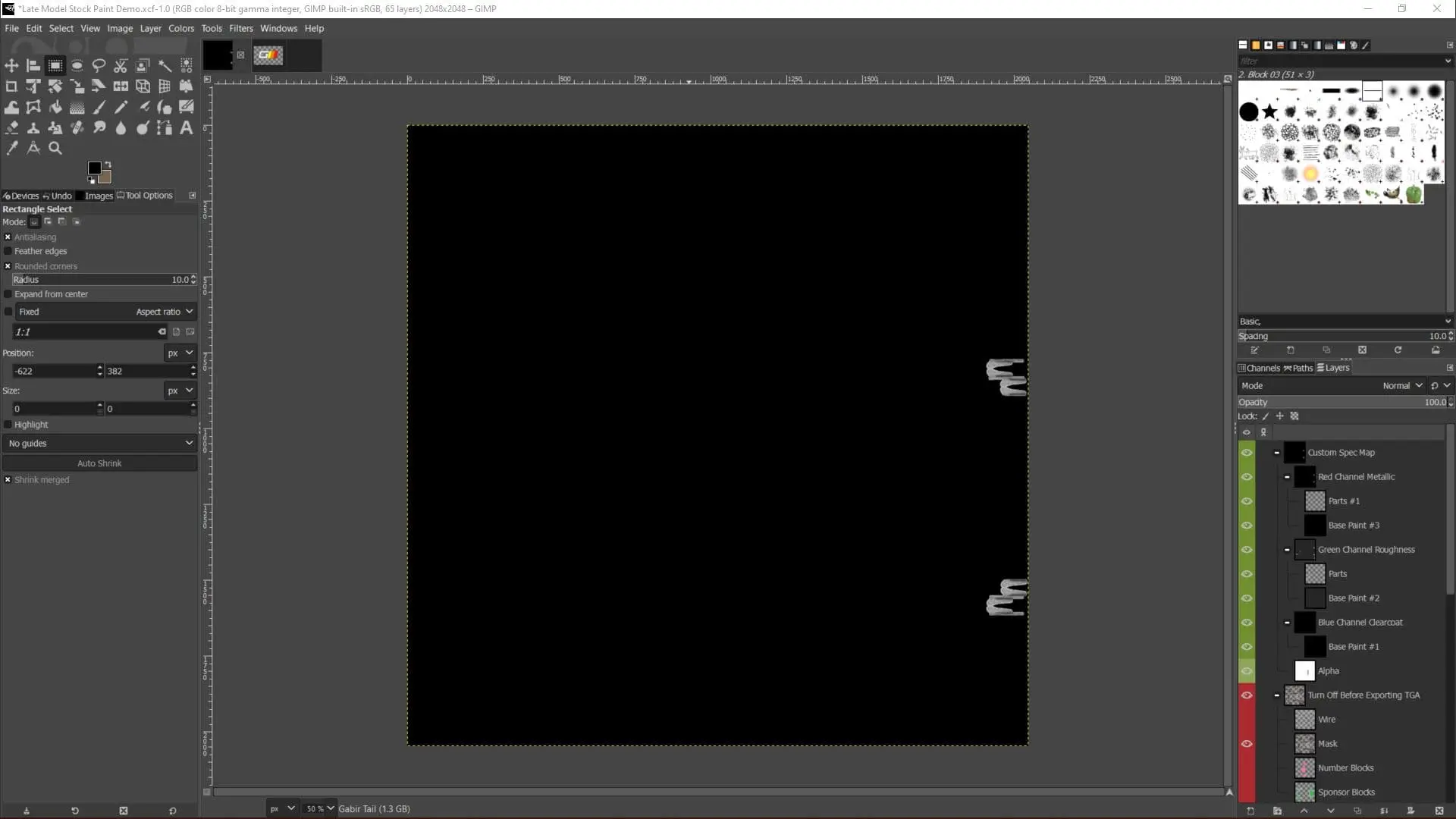Select the Color Picker eyedropper tool
Viewport: 1456px width, 819px height.
[11, 149]
